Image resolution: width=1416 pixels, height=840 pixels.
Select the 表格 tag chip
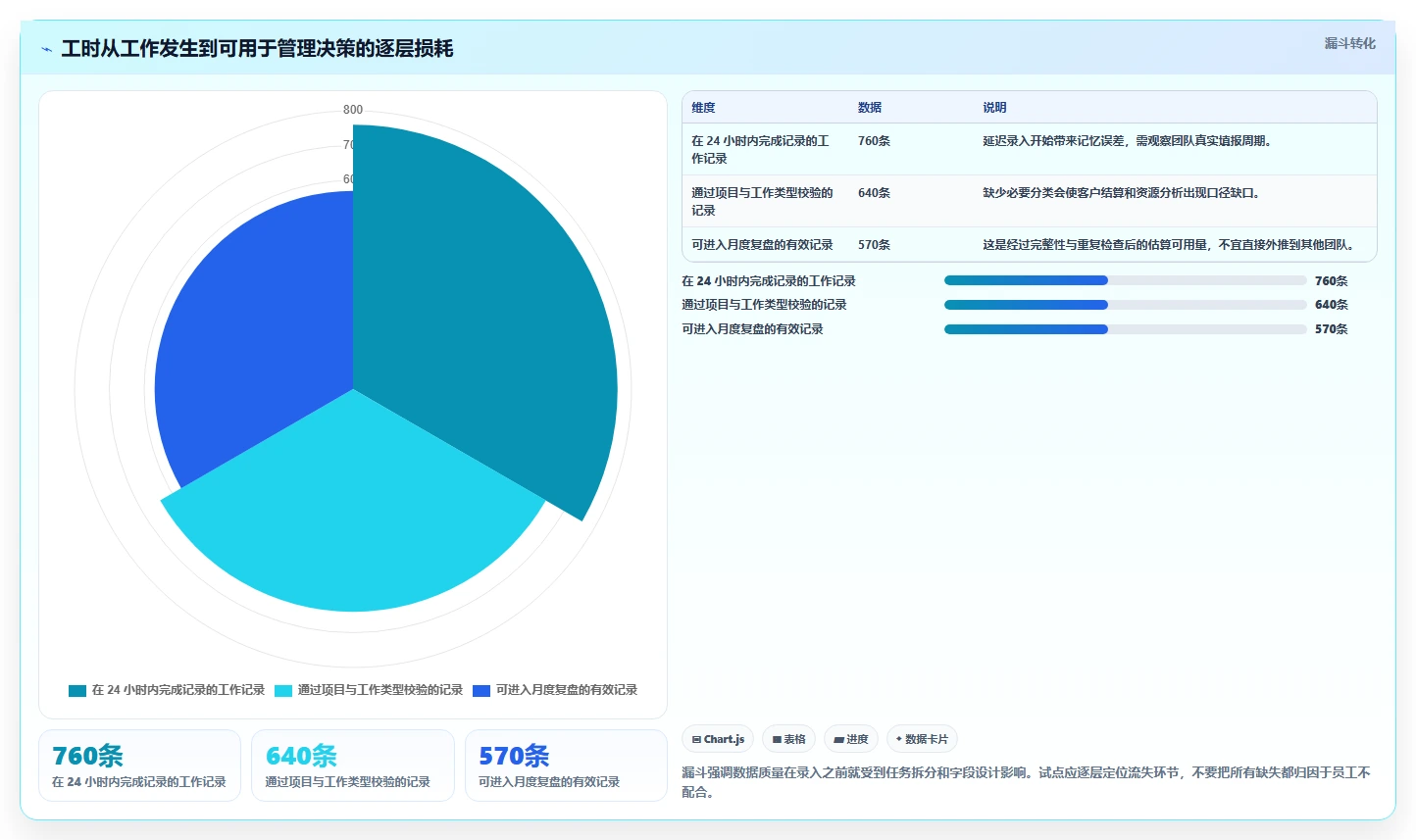pos(788,739)
